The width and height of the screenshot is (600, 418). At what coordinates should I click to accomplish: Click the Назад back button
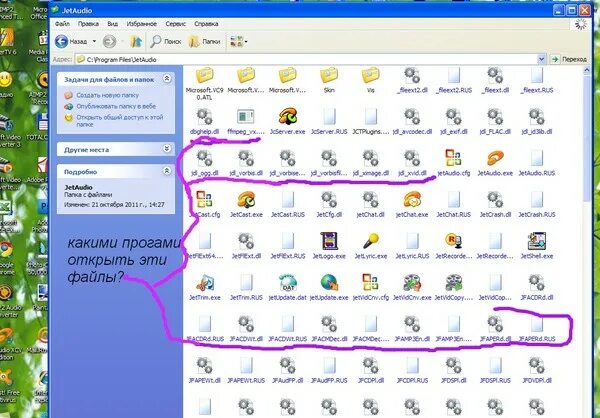tap(72, 41)
